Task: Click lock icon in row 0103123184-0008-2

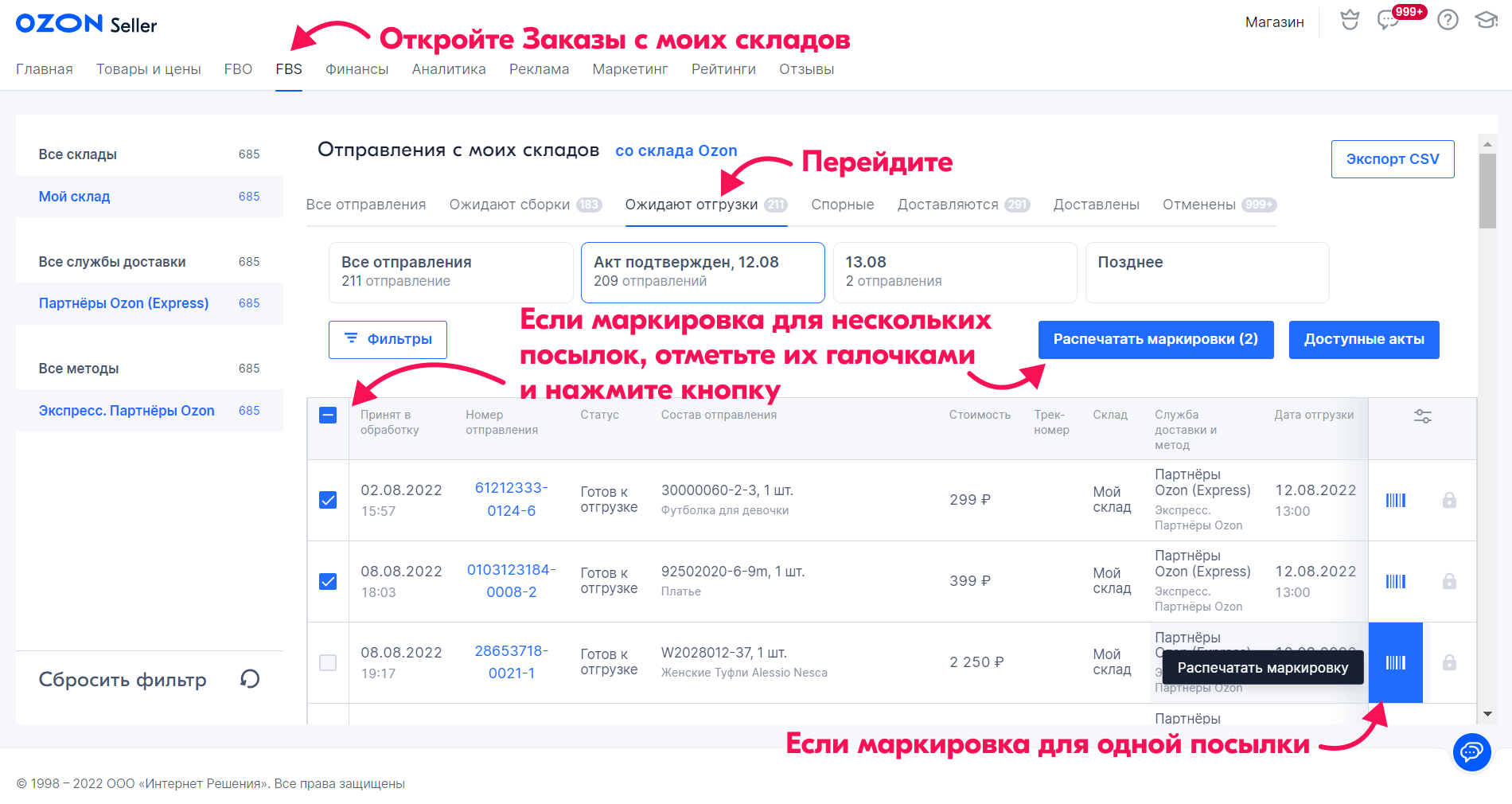Action: (x=1449, y=581)
